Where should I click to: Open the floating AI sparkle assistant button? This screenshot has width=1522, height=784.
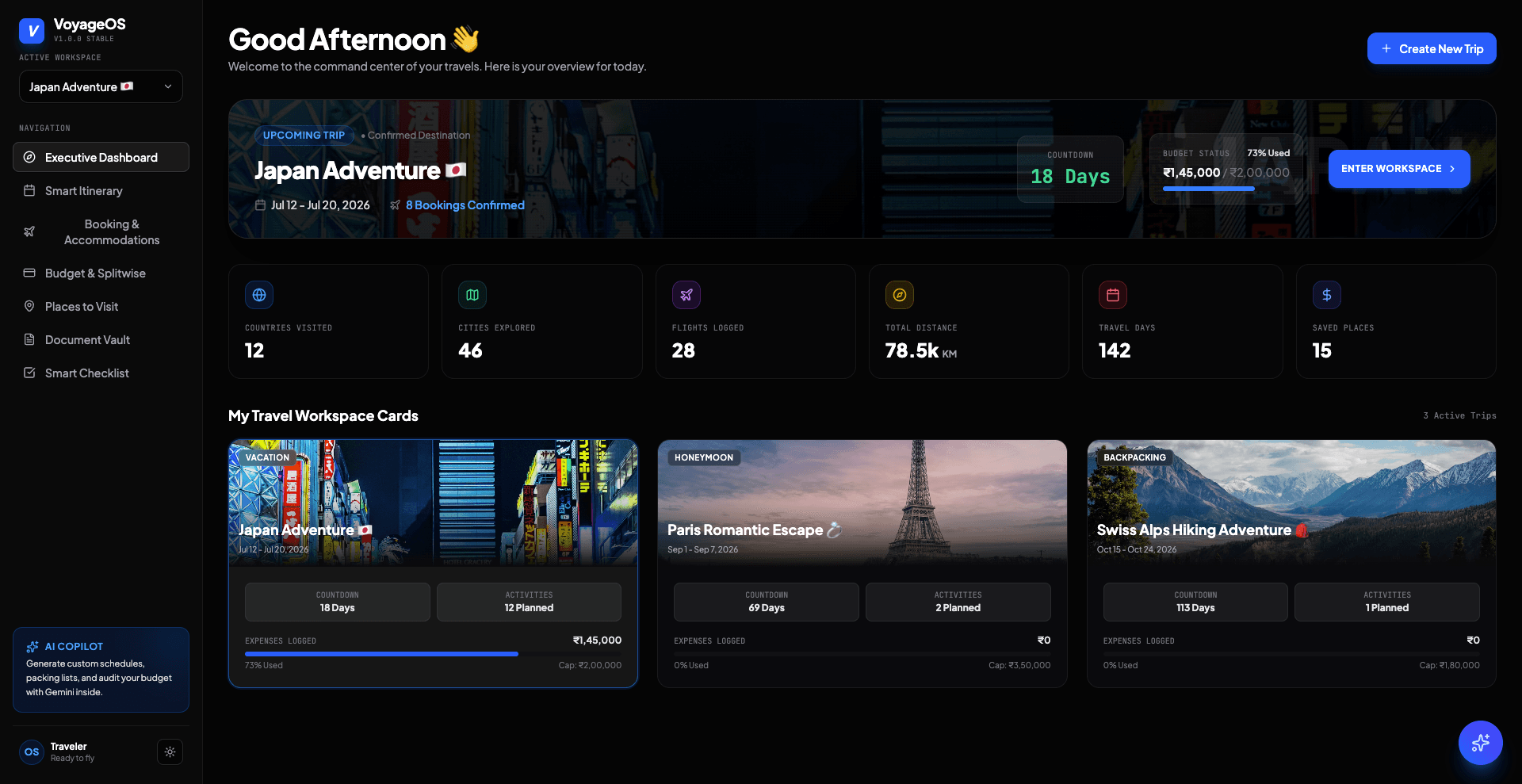(x=1480, y=743)
